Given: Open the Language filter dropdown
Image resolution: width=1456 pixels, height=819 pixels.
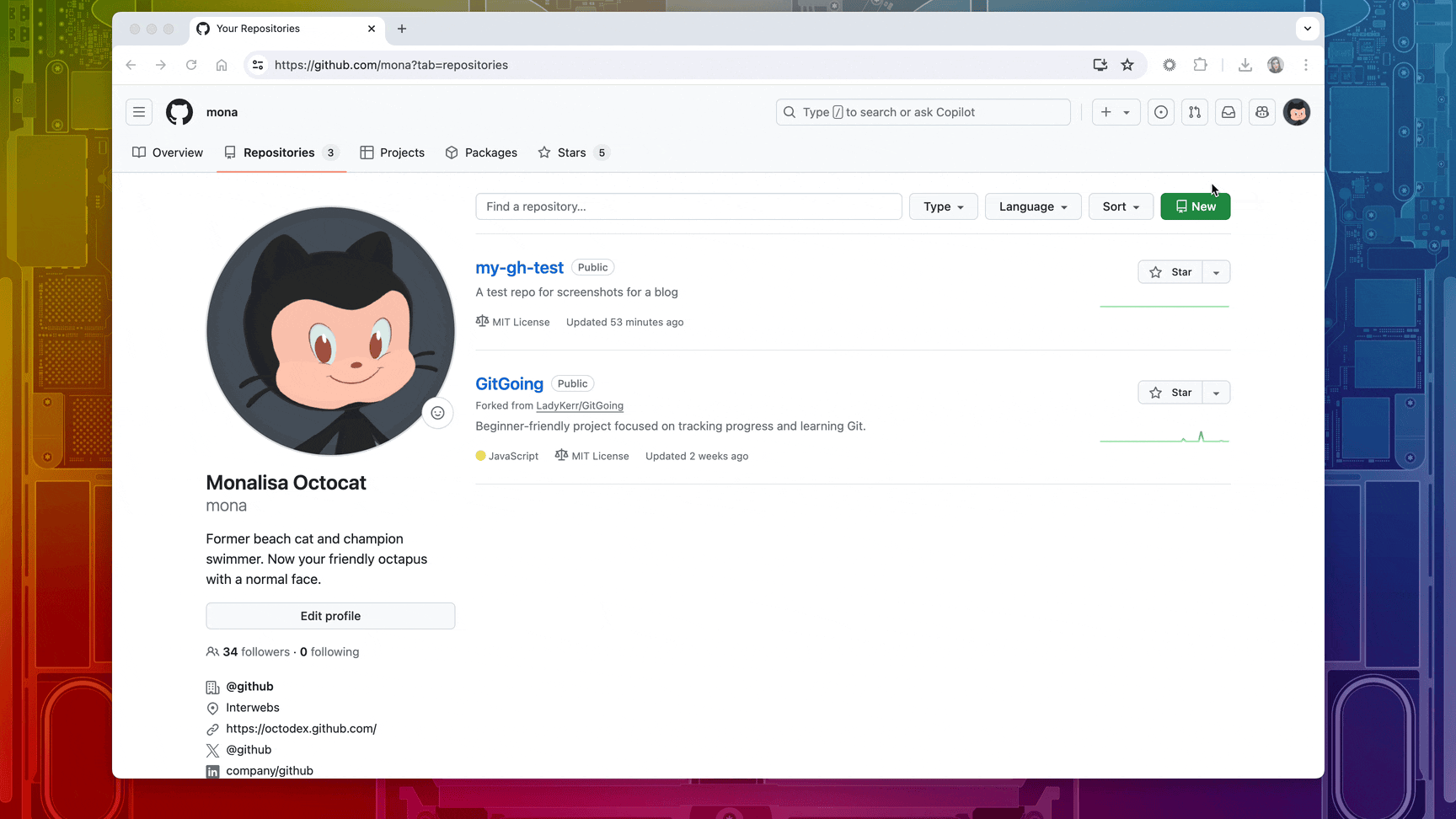Looking at the screenshot, I should tap(1032, 206).
